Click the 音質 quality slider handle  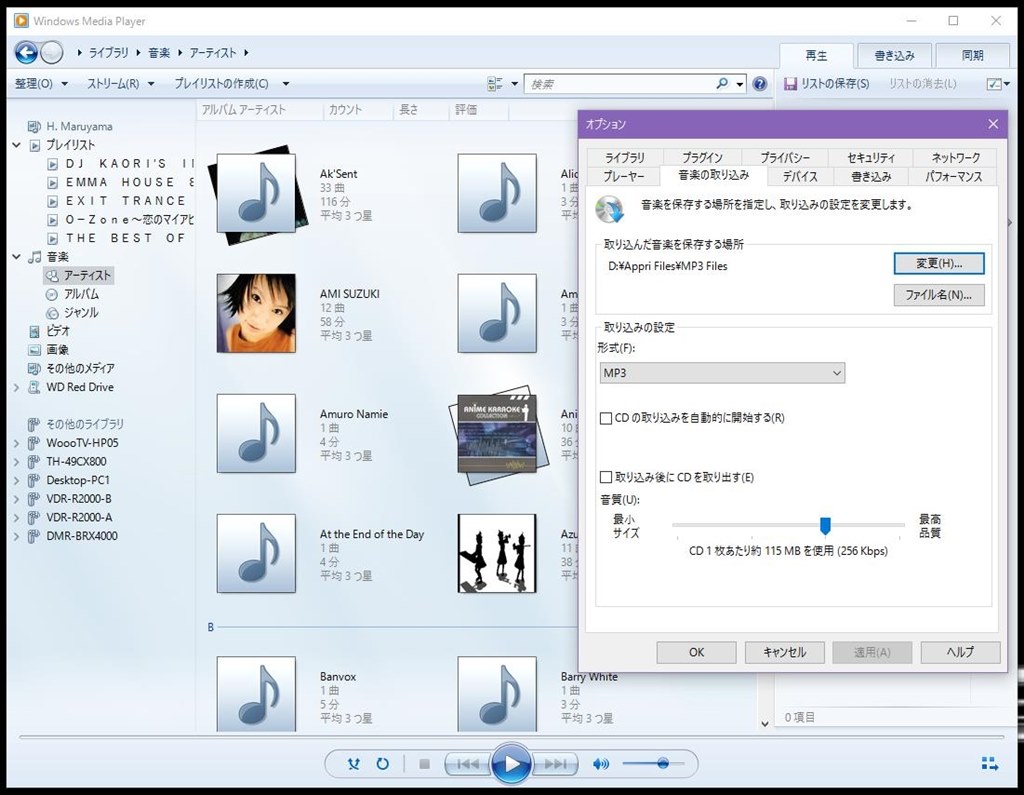pyautogui.click(x=825, y=525)
